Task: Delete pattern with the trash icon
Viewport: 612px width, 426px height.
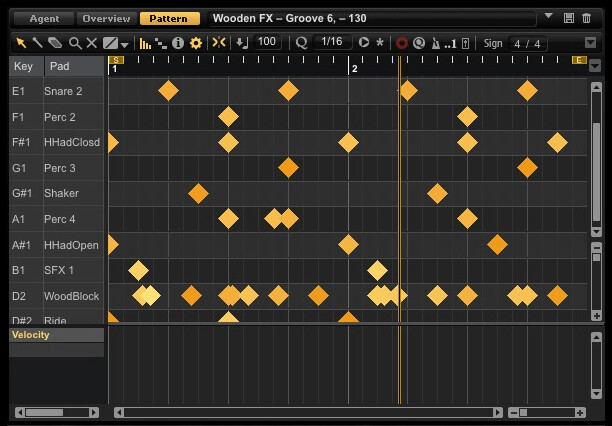Action: (586, 18)
